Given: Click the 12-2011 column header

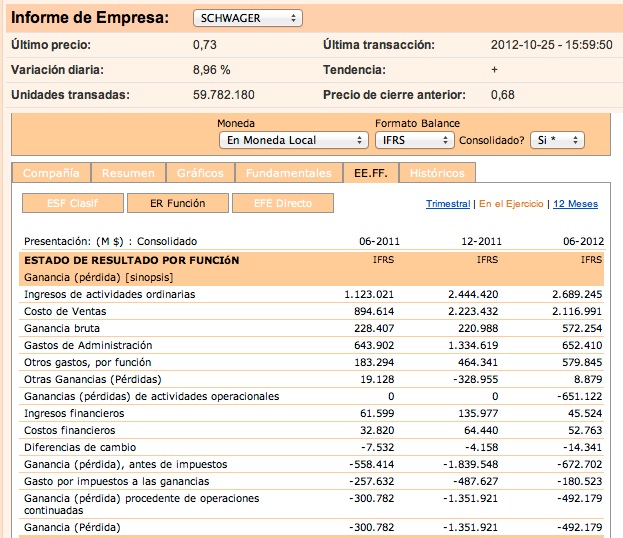Looking at the screenshot, I should tap(481, 241).
